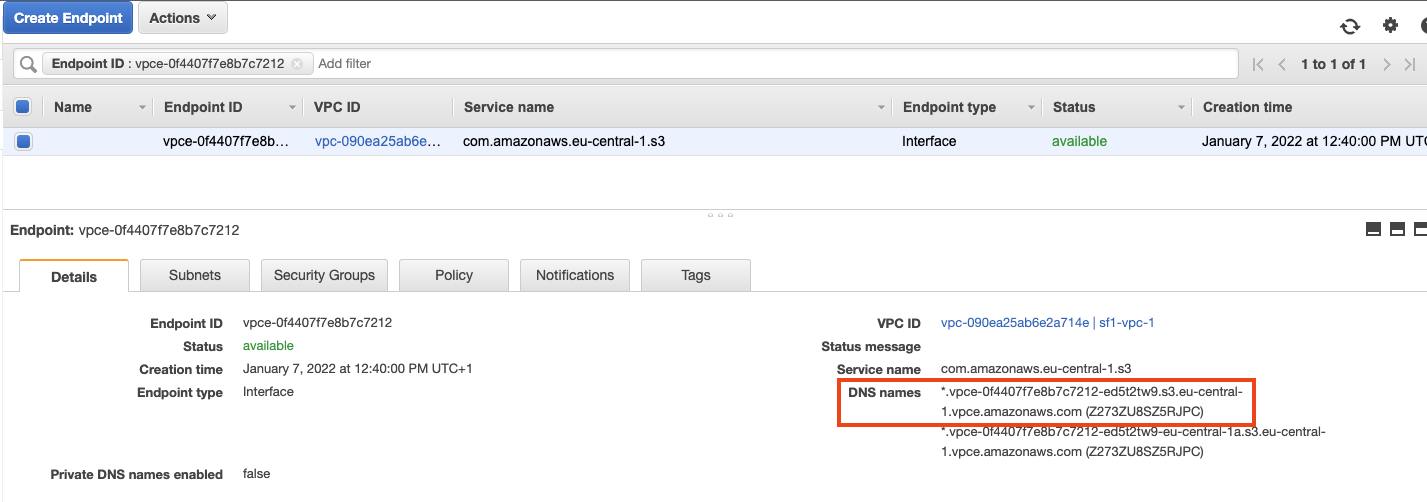The width and height of the screenshot is (1427, 502).
Task: Go to next page of results
Action: (1386, 64)
